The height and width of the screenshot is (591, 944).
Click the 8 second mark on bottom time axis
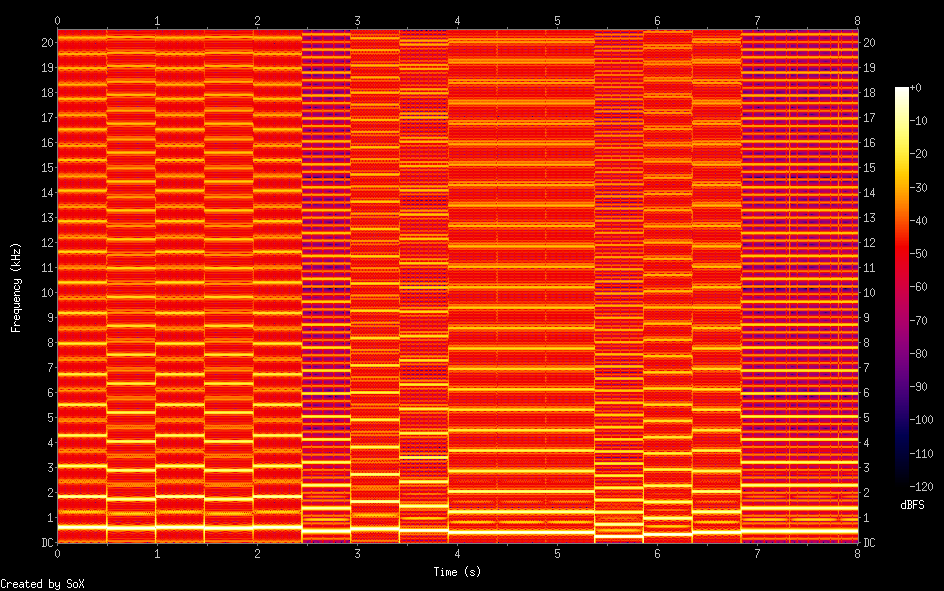pyautogui.click(x=857, y=552)
